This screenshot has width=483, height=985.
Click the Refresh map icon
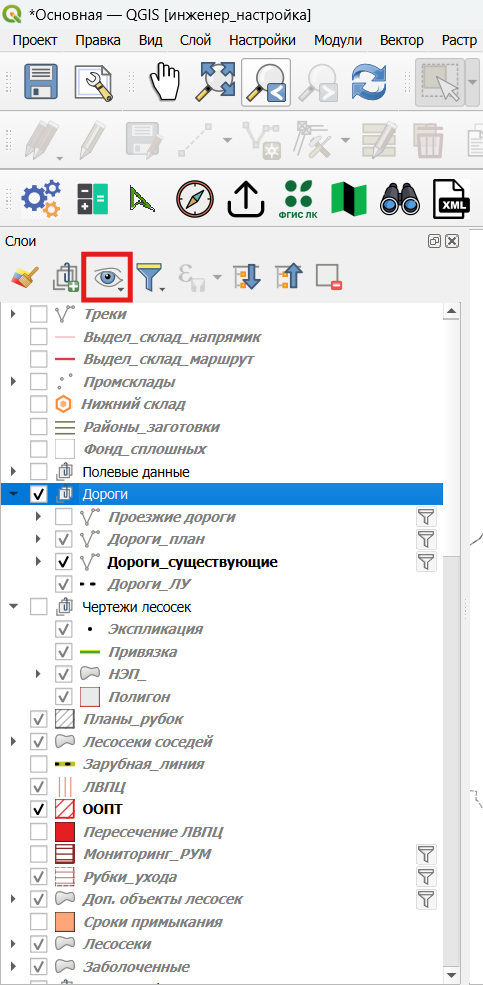[x=369, y=82]
